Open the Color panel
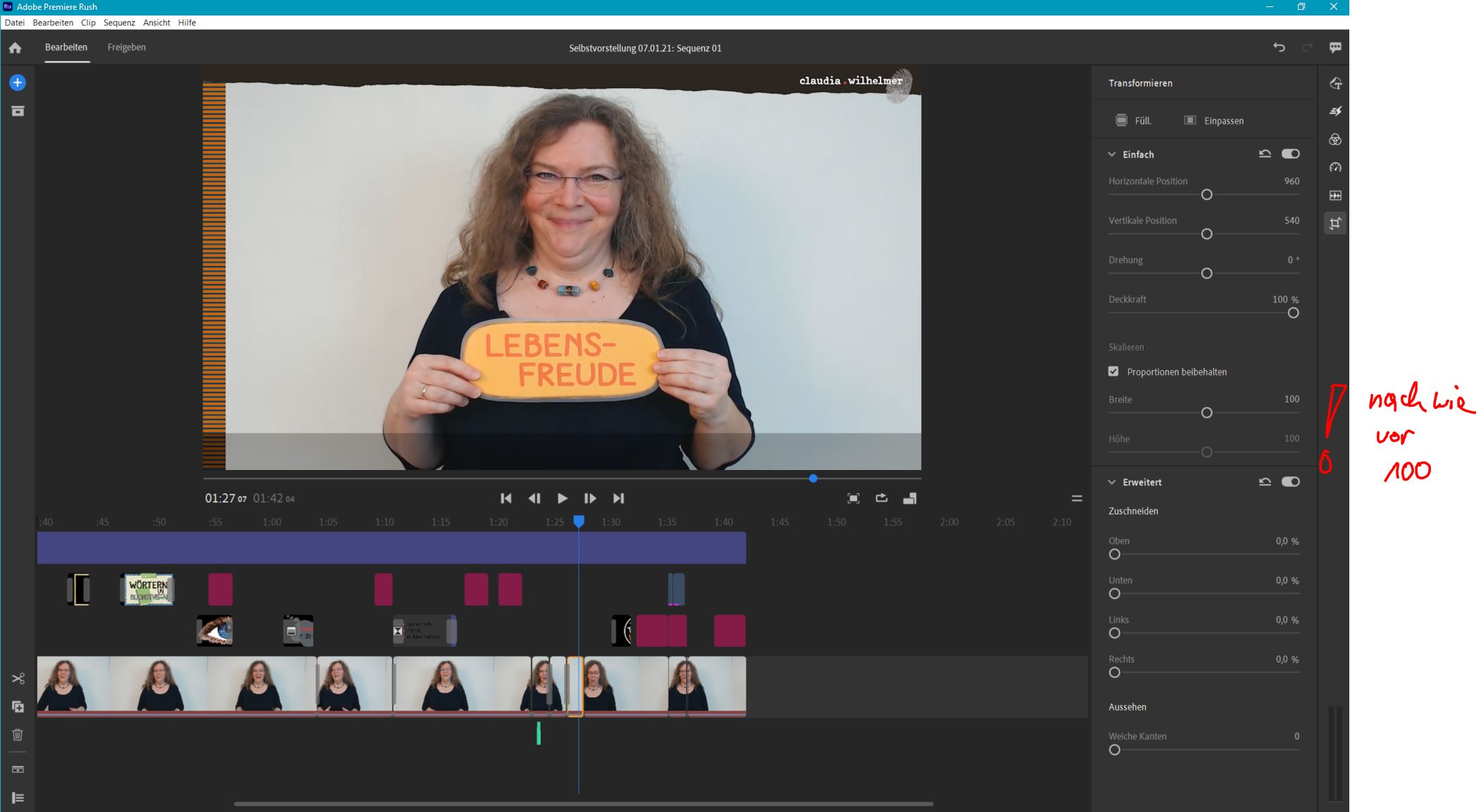1476x812 pixels. pos(1336,139)
